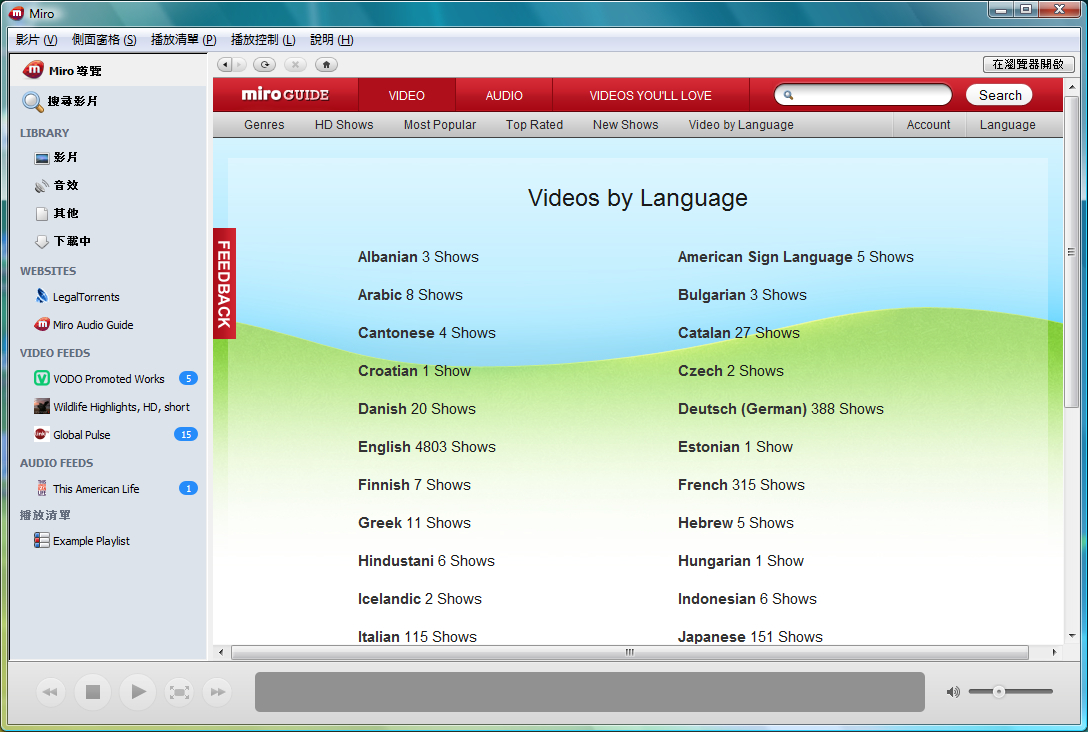Open Albanian 3 Shows link

click(x=418, y=257)
